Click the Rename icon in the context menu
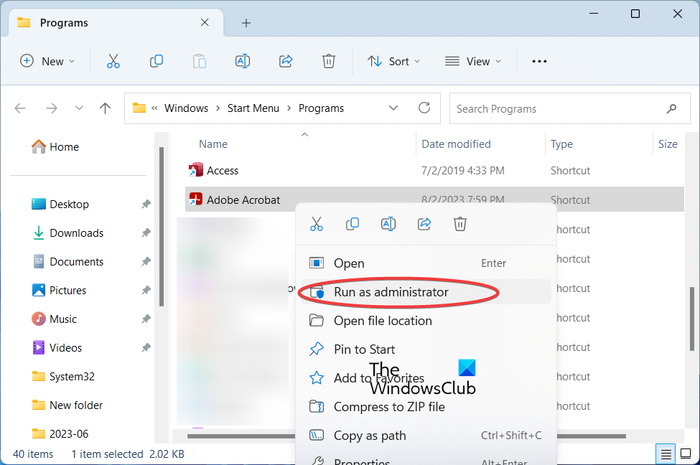 (x=388, y=224)
